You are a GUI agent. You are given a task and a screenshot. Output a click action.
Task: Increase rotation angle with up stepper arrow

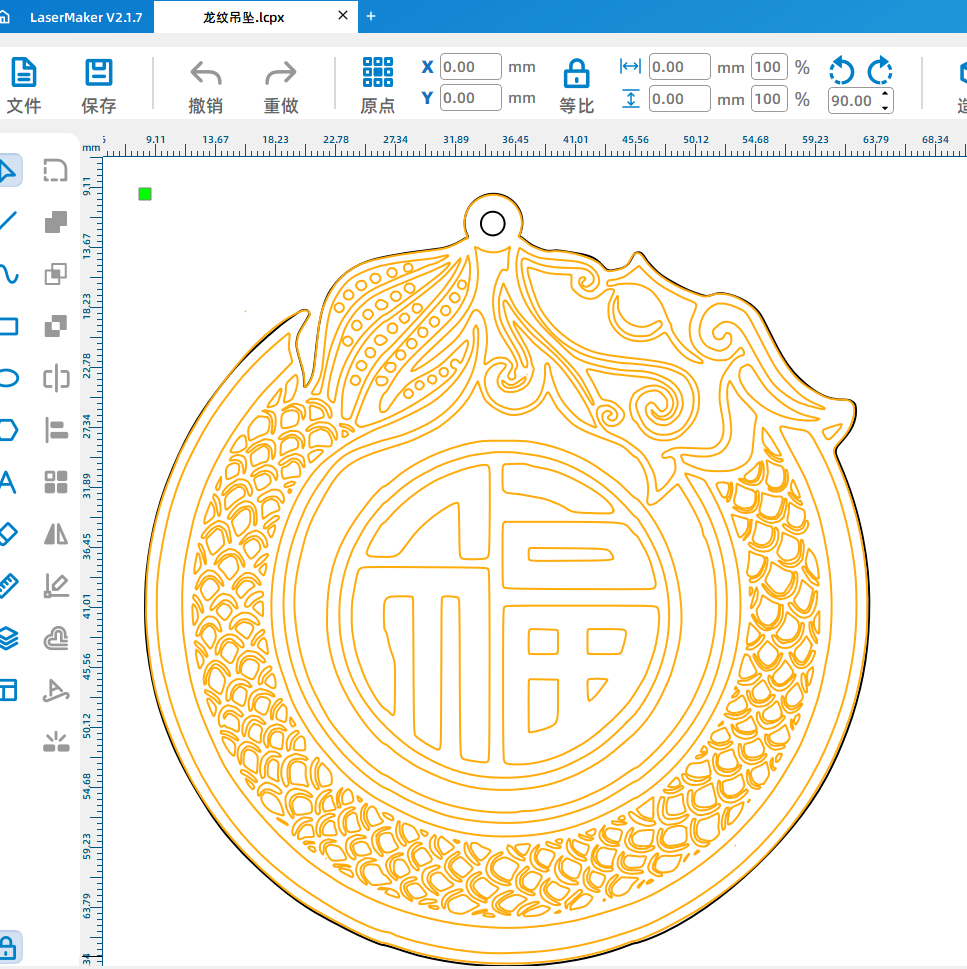[x=884, y=95]
